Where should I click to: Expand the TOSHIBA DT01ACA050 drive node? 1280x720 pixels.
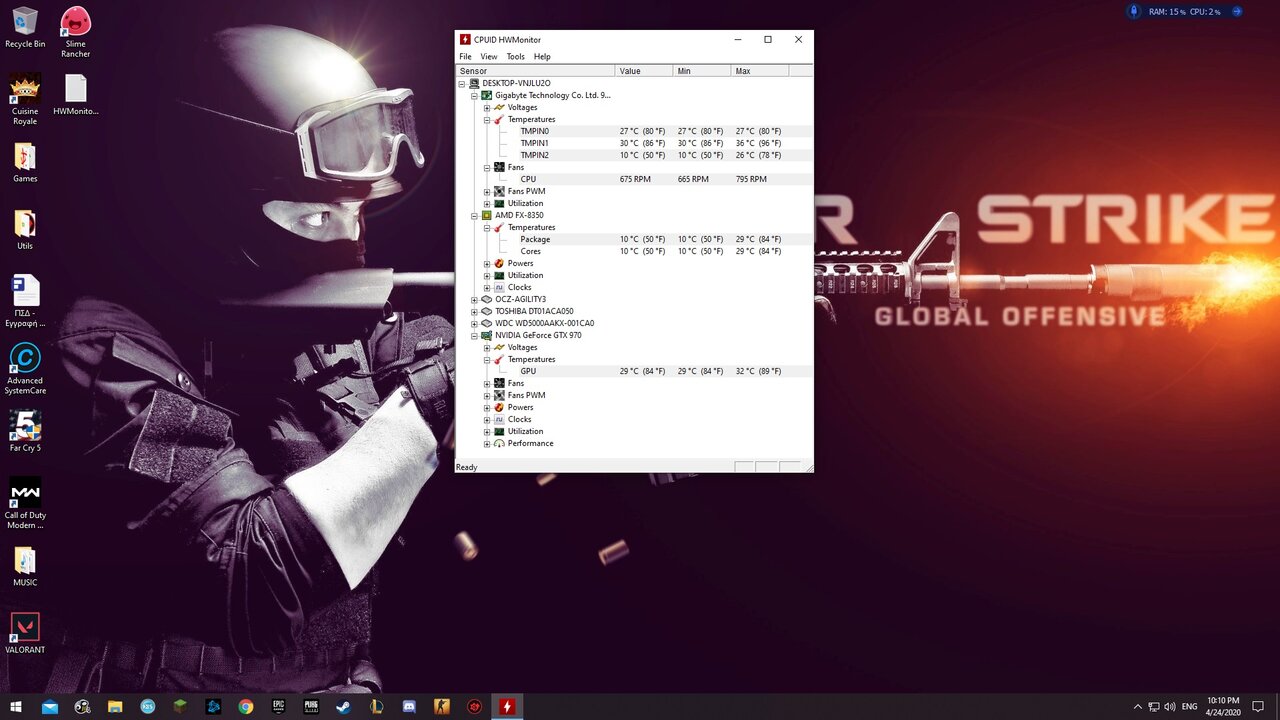click(474, 311)
